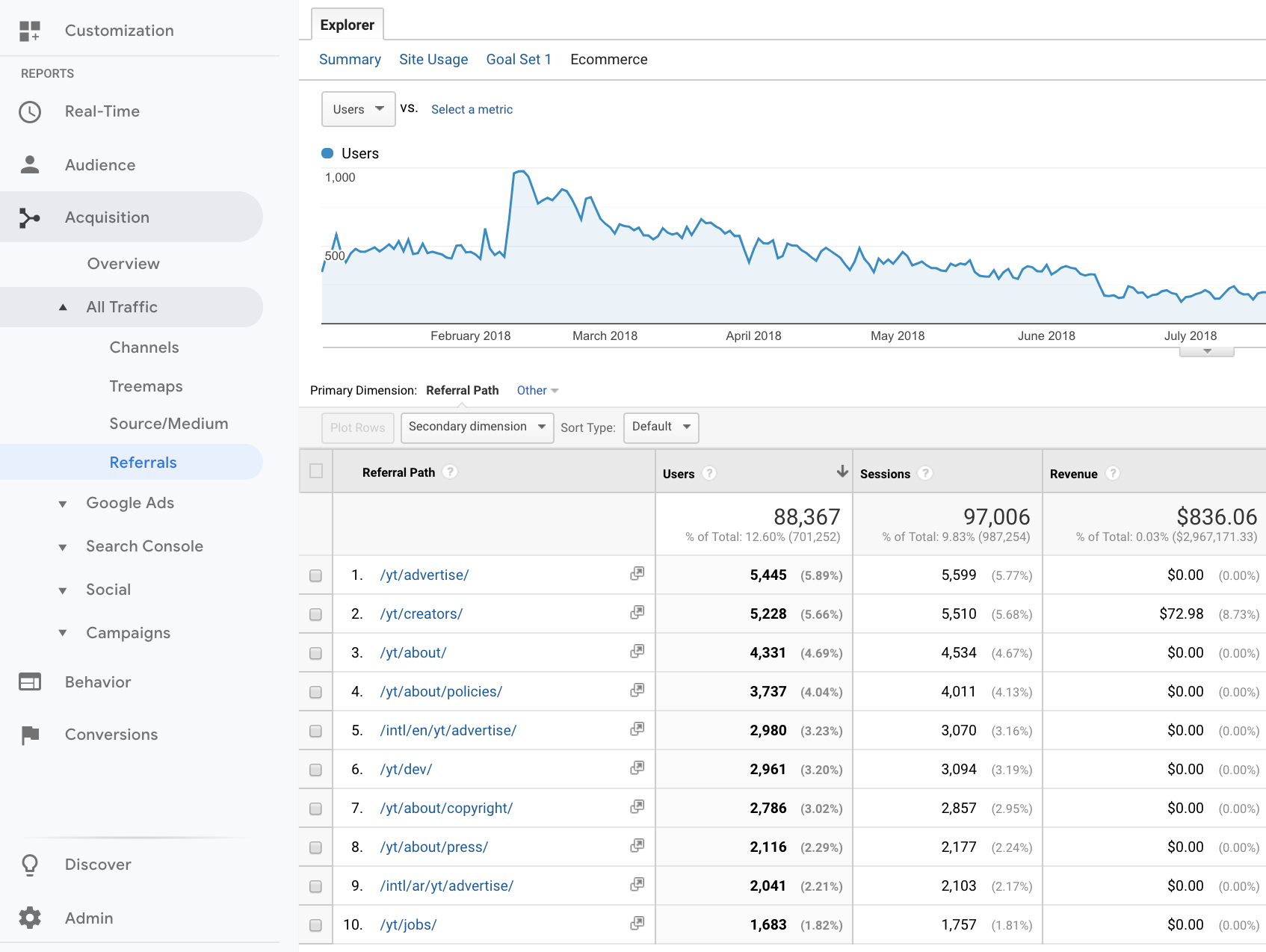The image size is (1266, 952).
Task: Open the Sort Type Default dropdown
Action: (661, 427)
